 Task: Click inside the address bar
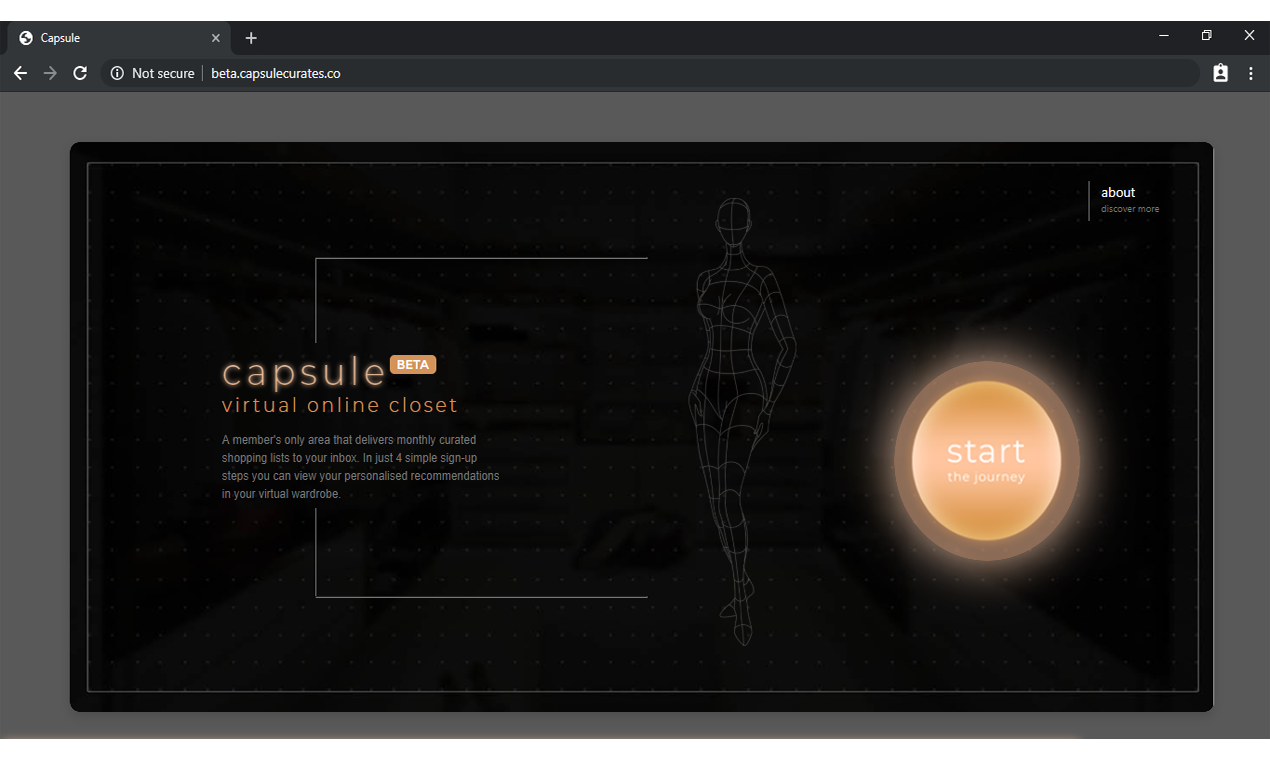[x=400, y=72]
